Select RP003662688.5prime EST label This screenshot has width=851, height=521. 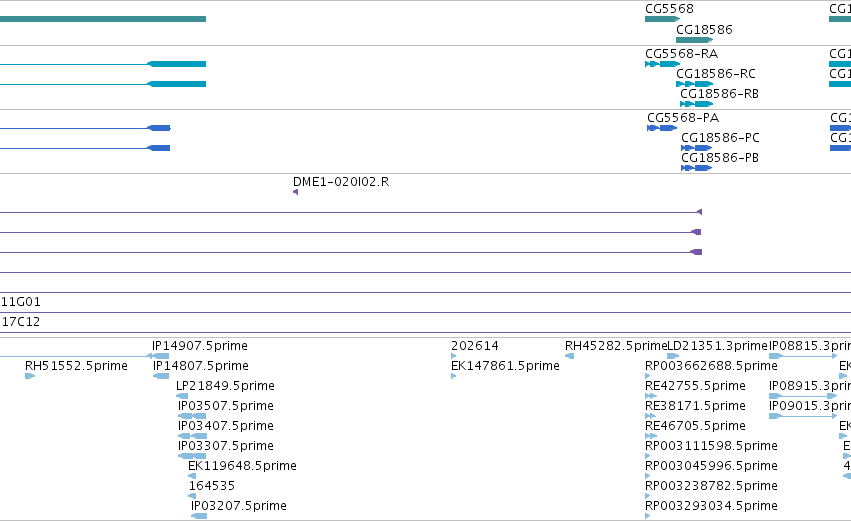click(711, 366)
